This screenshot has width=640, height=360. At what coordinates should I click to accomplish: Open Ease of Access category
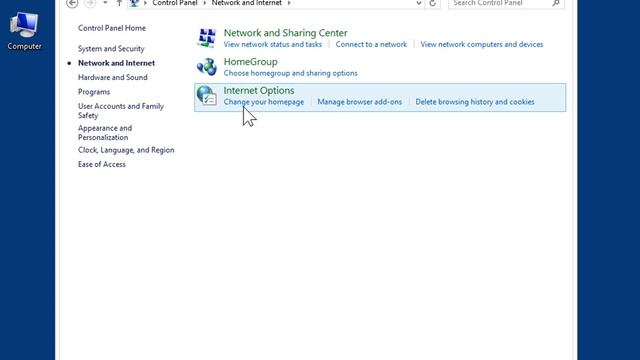click(102, 164)
